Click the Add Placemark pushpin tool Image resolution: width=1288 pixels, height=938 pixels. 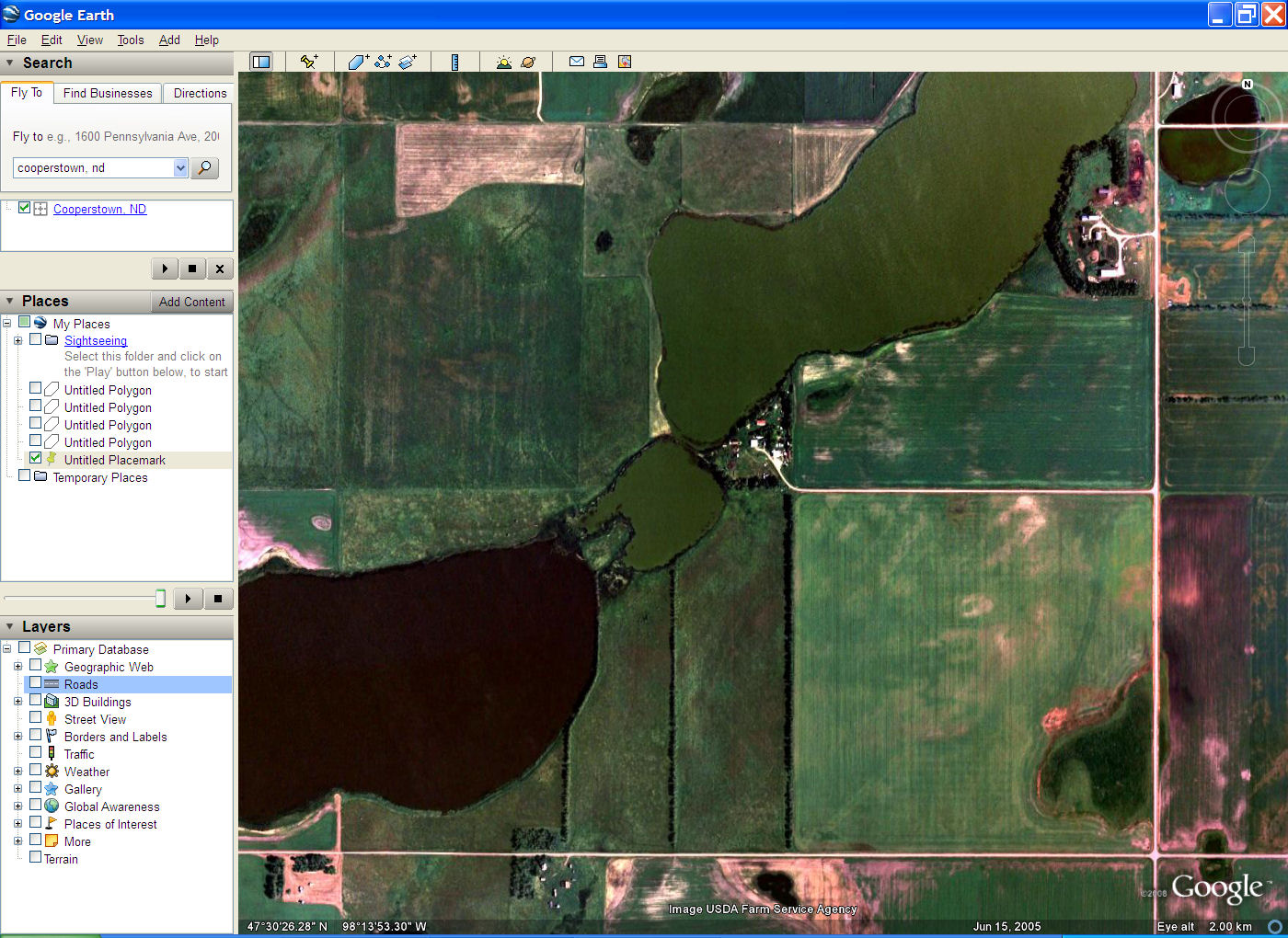tap(309, 62)
